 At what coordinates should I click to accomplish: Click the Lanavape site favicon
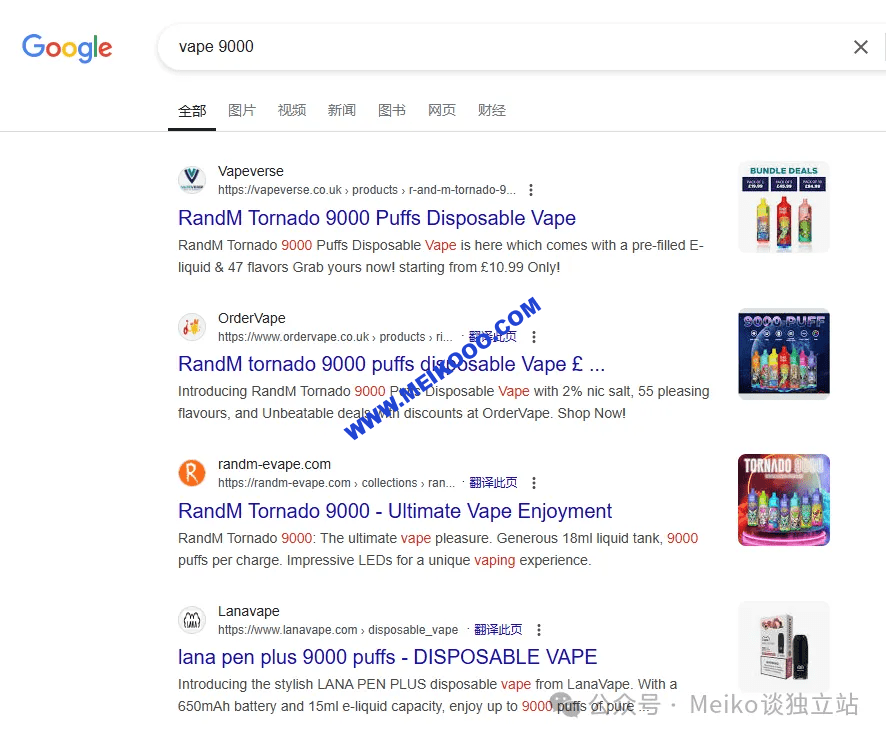tap(192, 620)
